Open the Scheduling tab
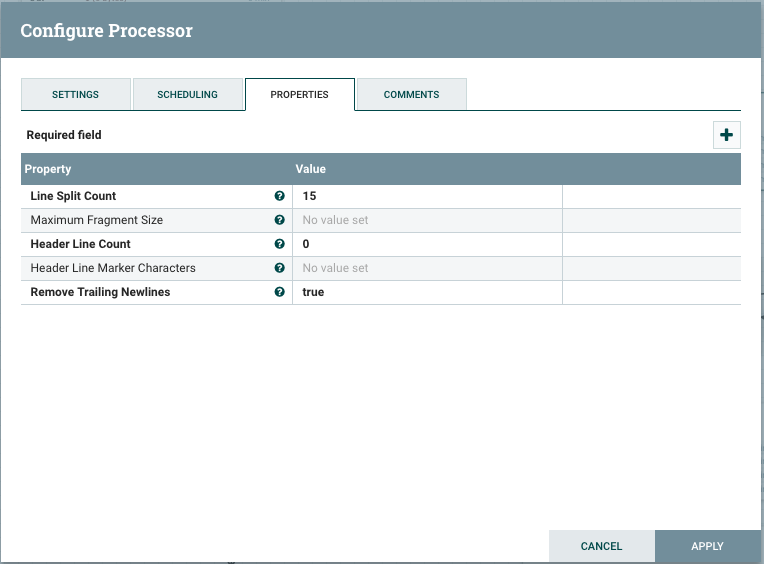Image resolution: width=764 pixels, height=564 pixels. click(187, 94)
